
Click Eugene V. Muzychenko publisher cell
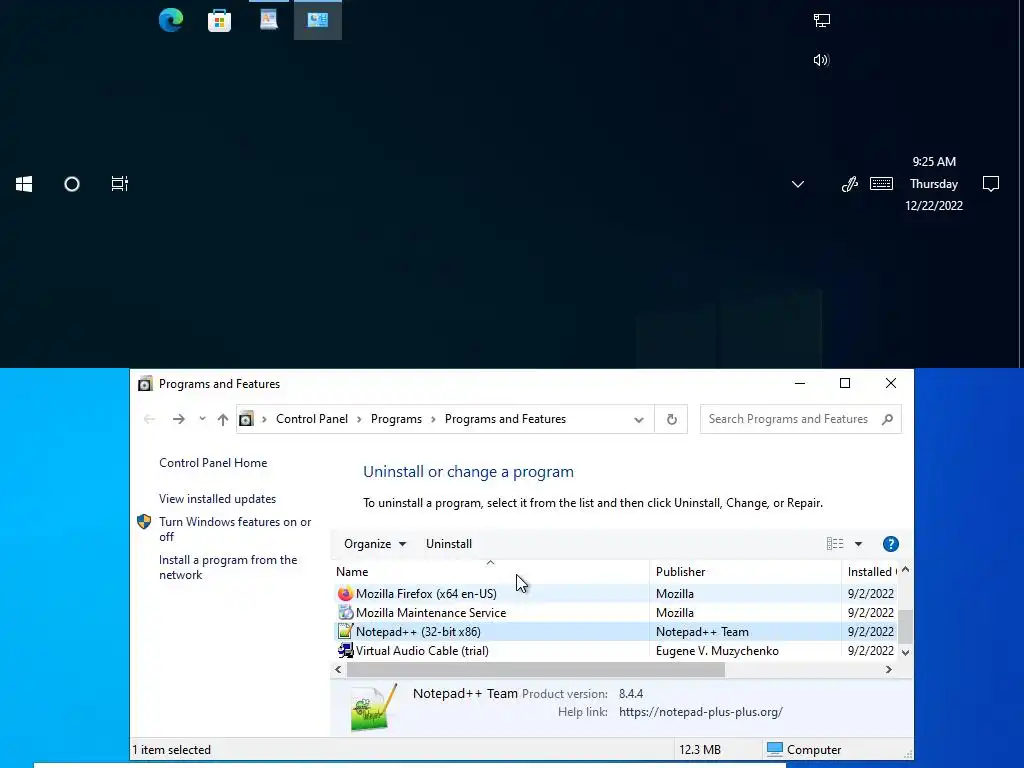coord(717,650)
